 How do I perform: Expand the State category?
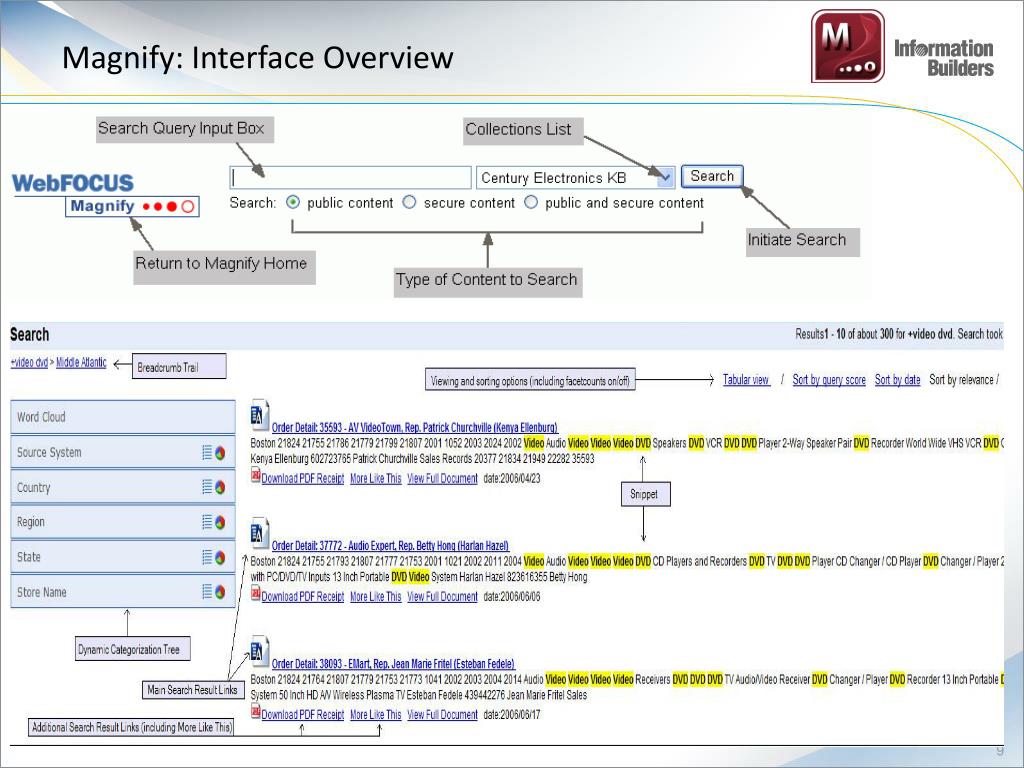[x=123, y=557]
